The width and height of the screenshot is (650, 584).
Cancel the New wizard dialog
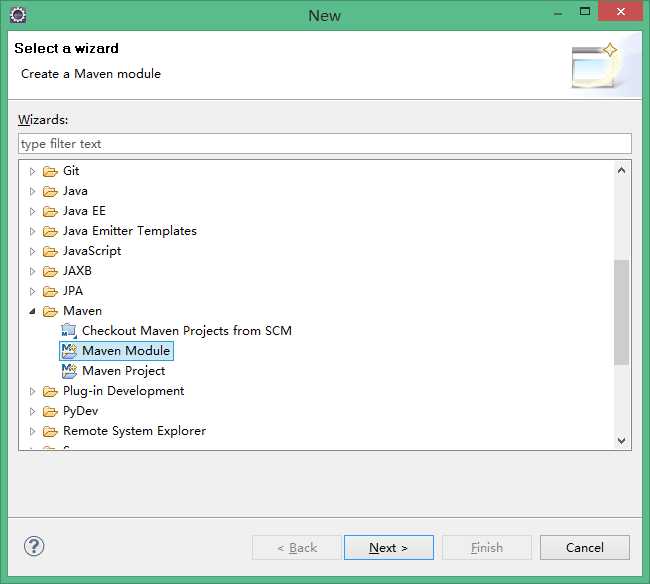585,548
